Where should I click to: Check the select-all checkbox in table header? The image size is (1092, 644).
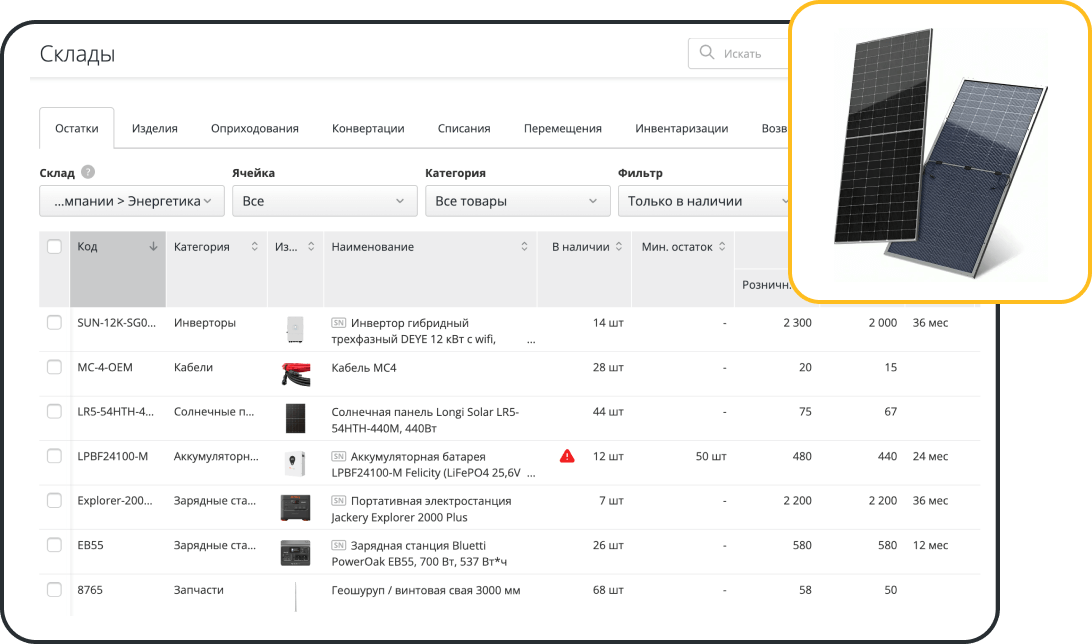(x=54, y=245)
